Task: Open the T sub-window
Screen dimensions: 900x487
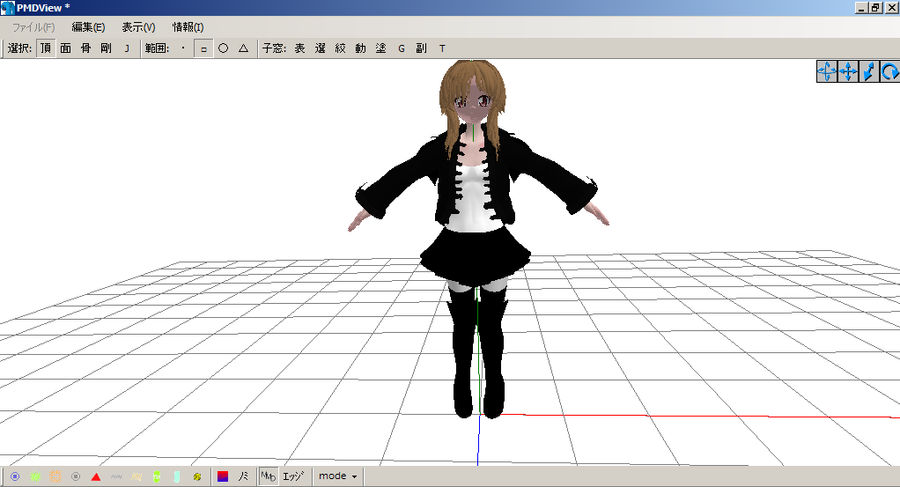Action: [442, 48]
